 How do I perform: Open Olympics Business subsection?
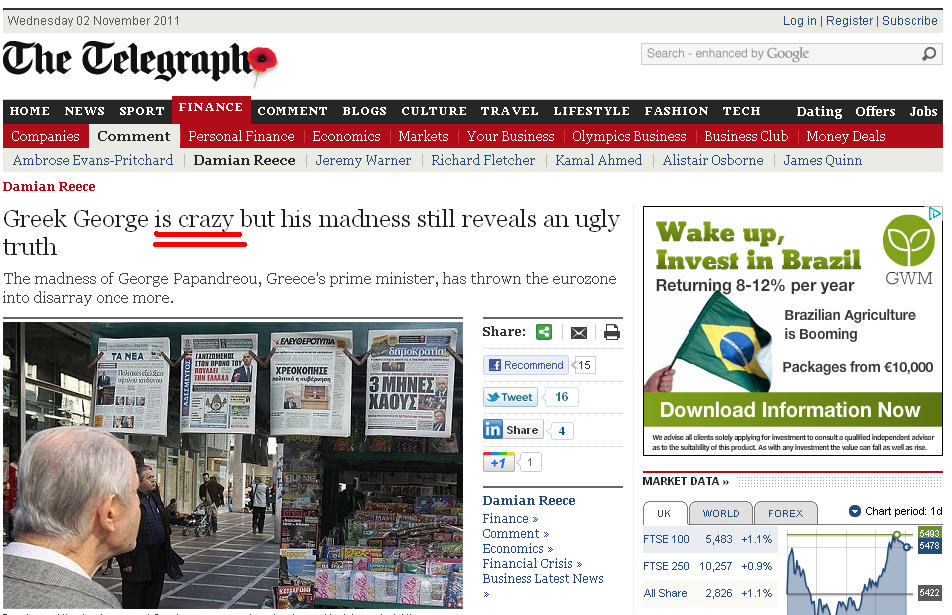(629, 136)
